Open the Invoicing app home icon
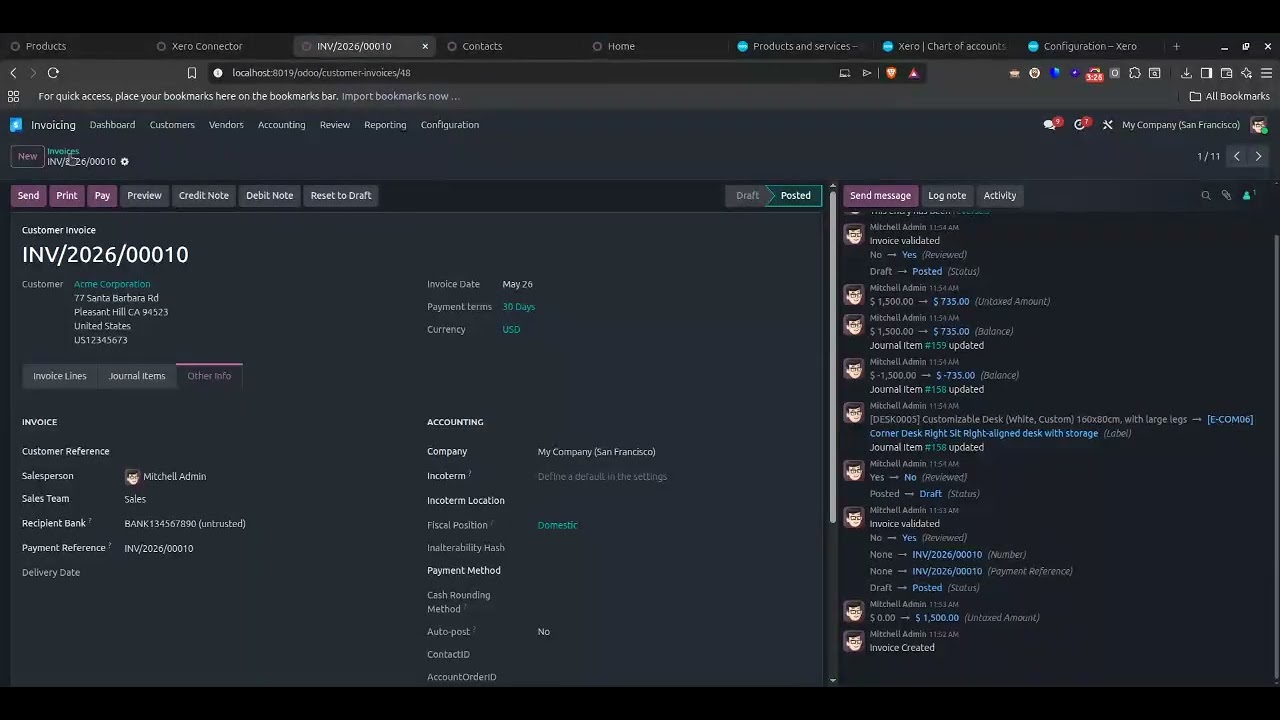 click(16, 125)
